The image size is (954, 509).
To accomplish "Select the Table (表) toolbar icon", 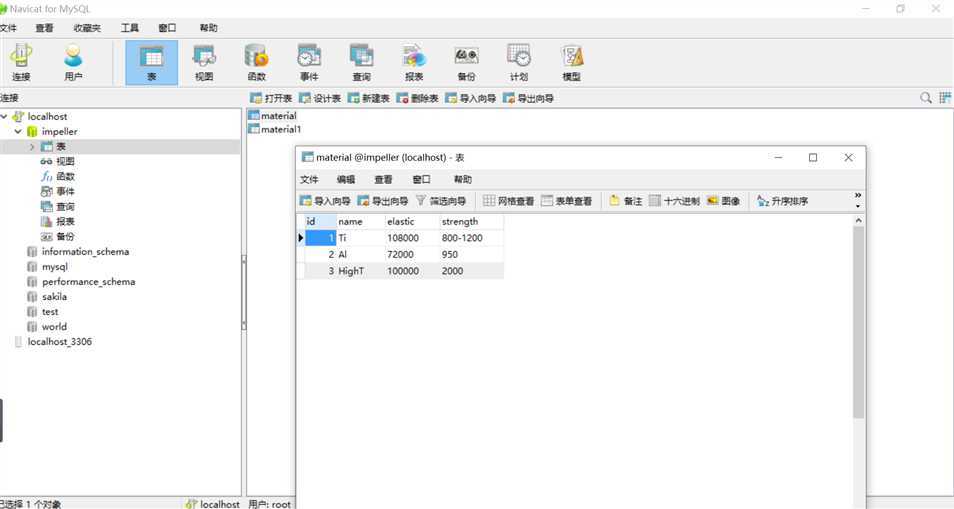I will pos(151,63).
